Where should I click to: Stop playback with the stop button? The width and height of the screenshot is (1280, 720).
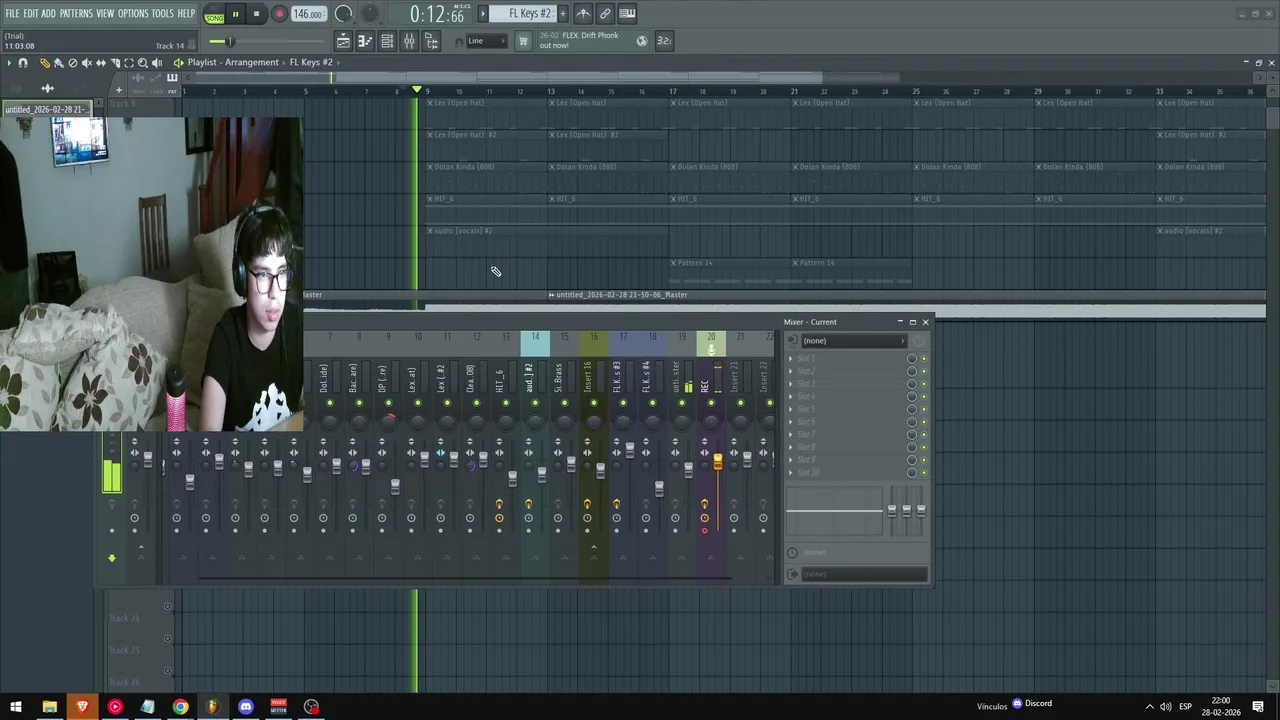(256, 14)
